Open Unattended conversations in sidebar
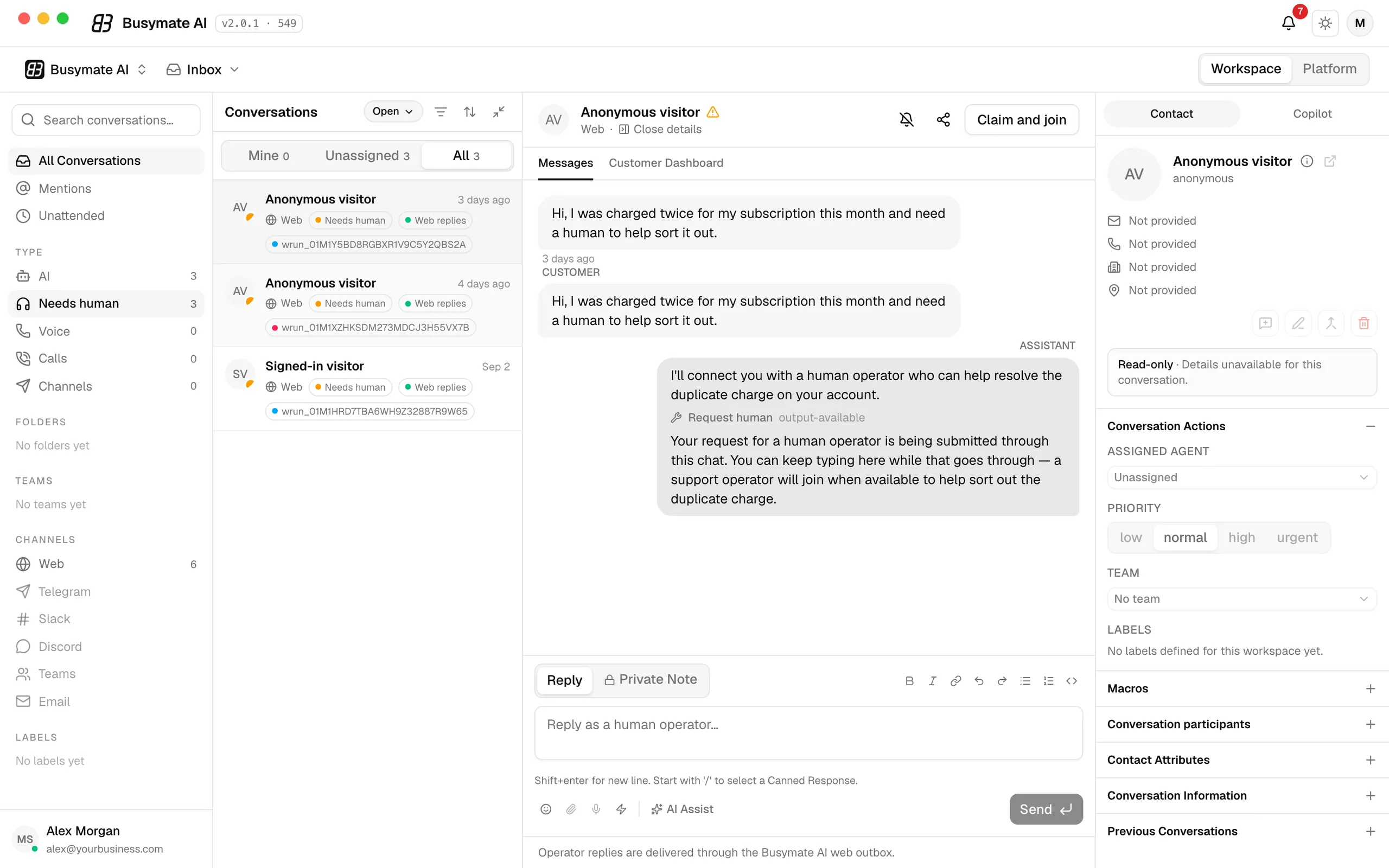 tap(106, 216)
